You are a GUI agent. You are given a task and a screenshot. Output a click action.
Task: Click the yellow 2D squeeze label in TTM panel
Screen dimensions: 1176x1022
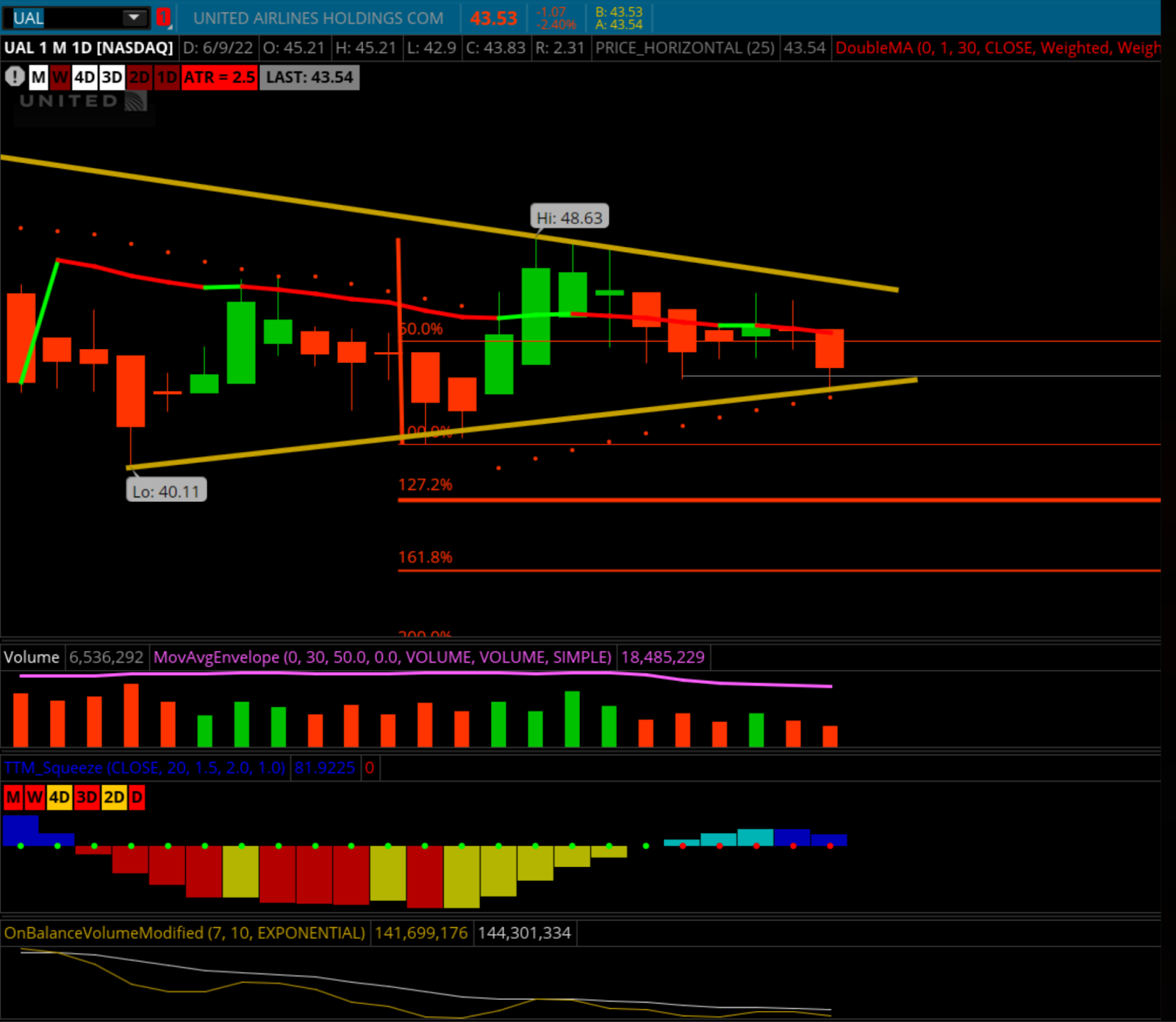pyautogui.click(x=114, y=797)
